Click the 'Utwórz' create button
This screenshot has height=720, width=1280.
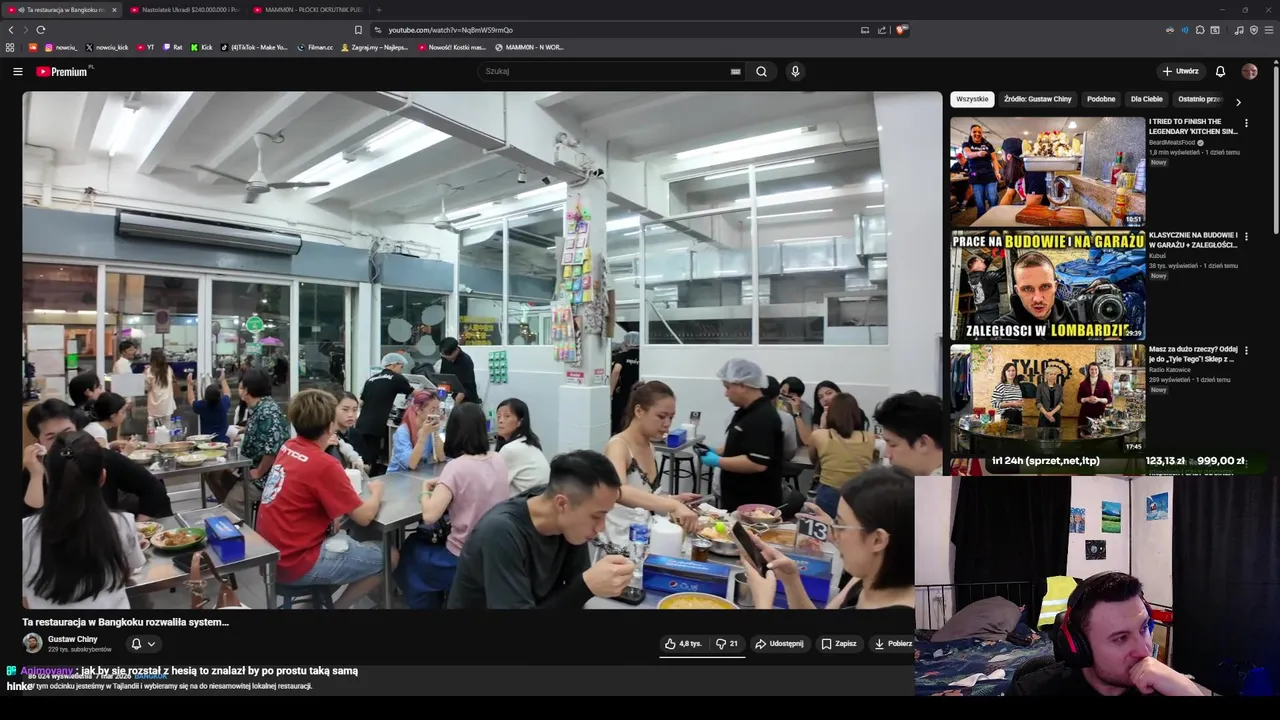[x=1180, y=71]
